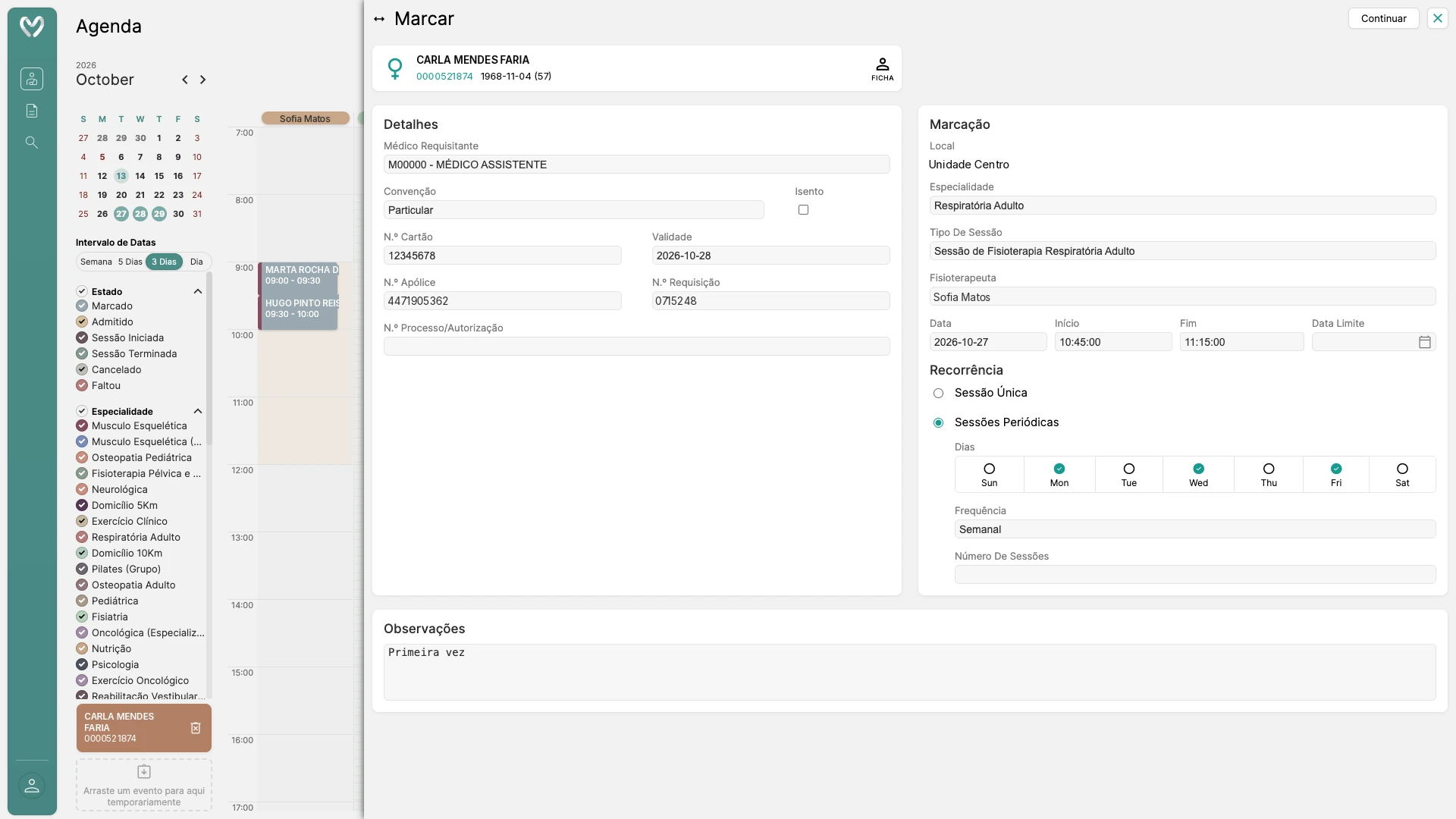Image resolution: width=1456 pixels, height=819 pixels.
Task: Collapse the Estado filter section
Action: click(x=197, y=291)
